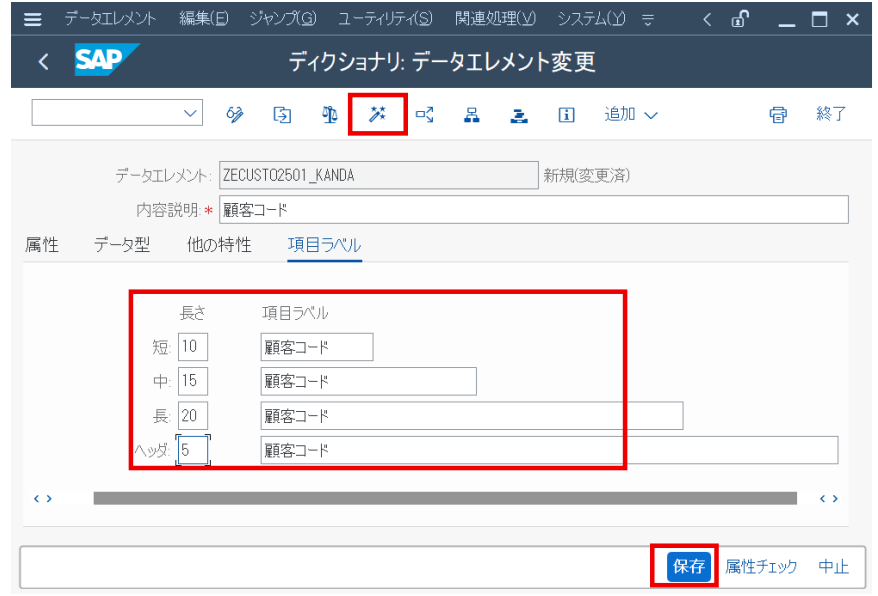Click the left chevron in title bar
This screenshot has height=596, width=878.
[707, 20]
